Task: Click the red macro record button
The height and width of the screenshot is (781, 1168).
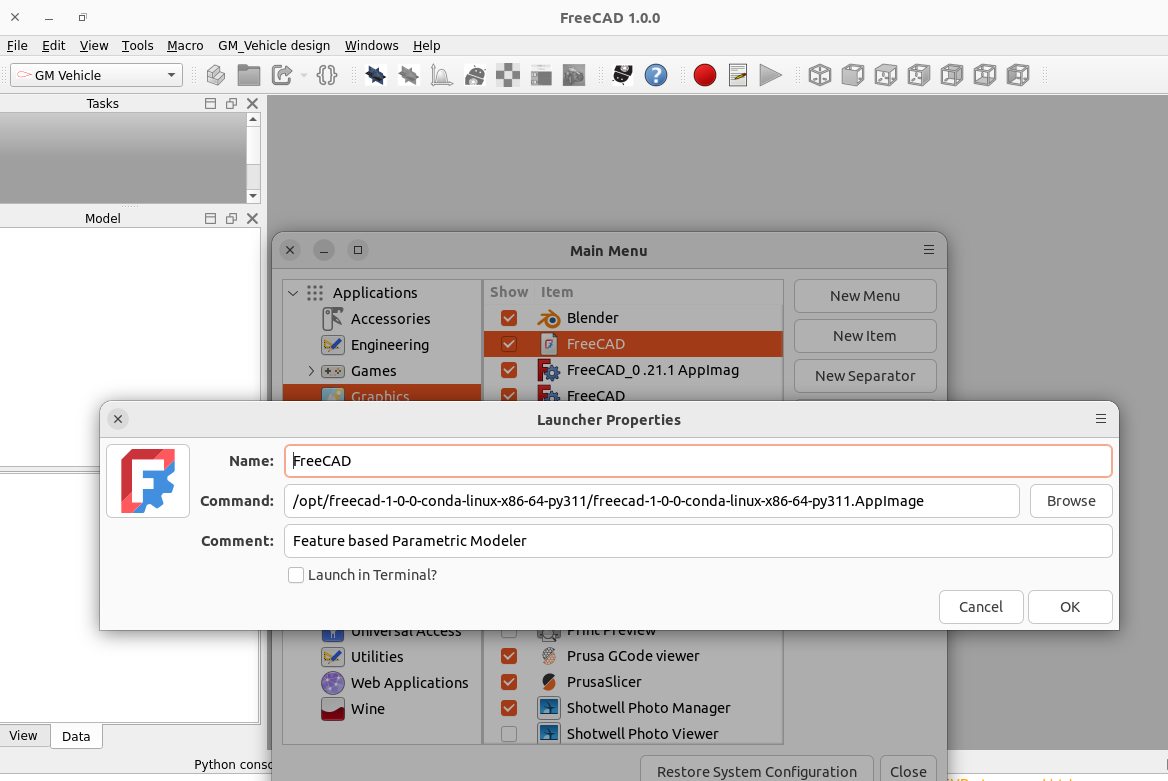Action: (x=705, y=75)
